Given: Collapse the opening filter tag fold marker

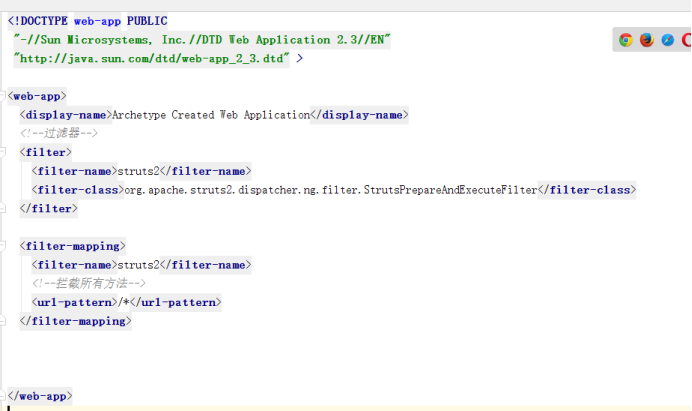Looking at the screenshot, I should [2, 152].
